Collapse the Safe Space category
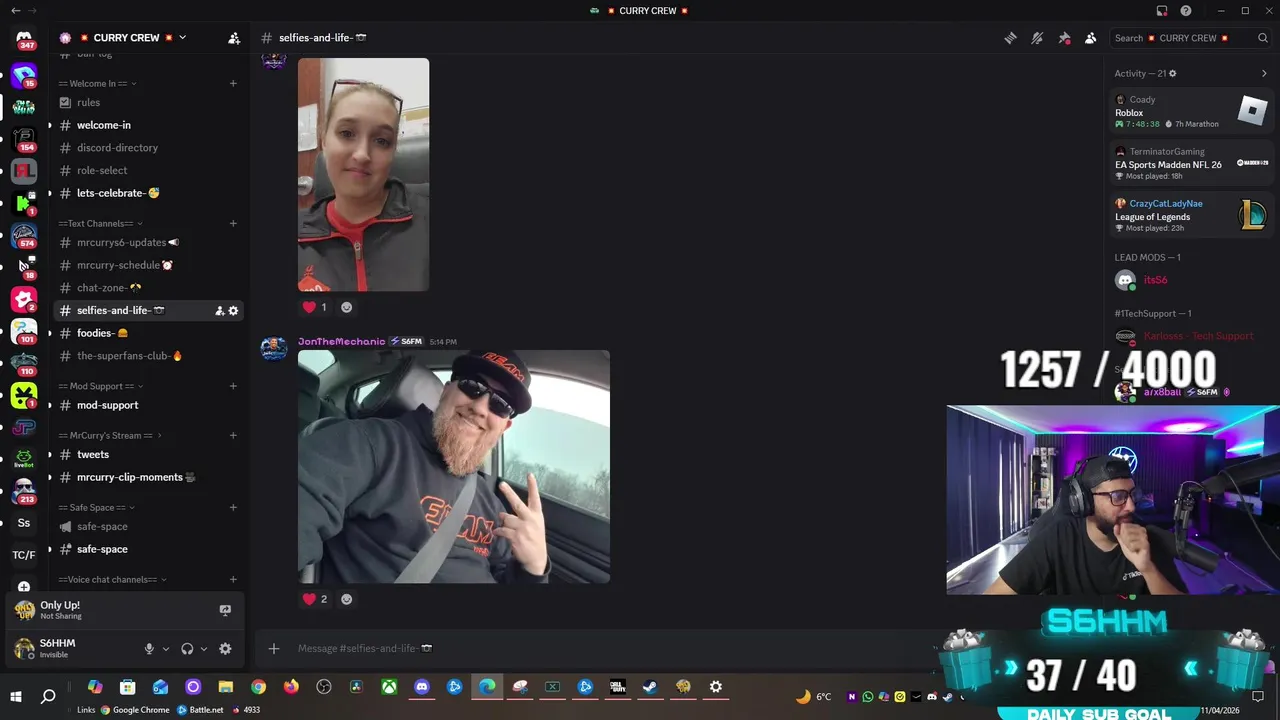The image size is (1280, 720). pos(97,508)
